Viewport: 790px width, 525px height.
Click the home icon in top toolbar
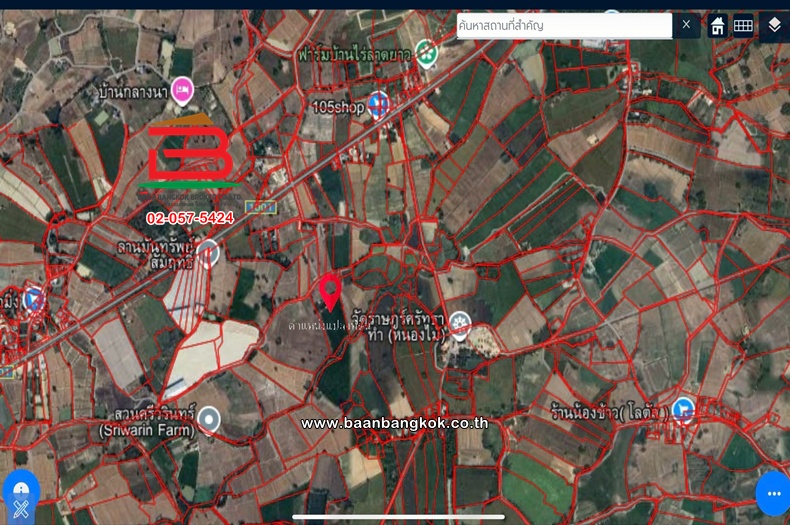tap(717, 26)
